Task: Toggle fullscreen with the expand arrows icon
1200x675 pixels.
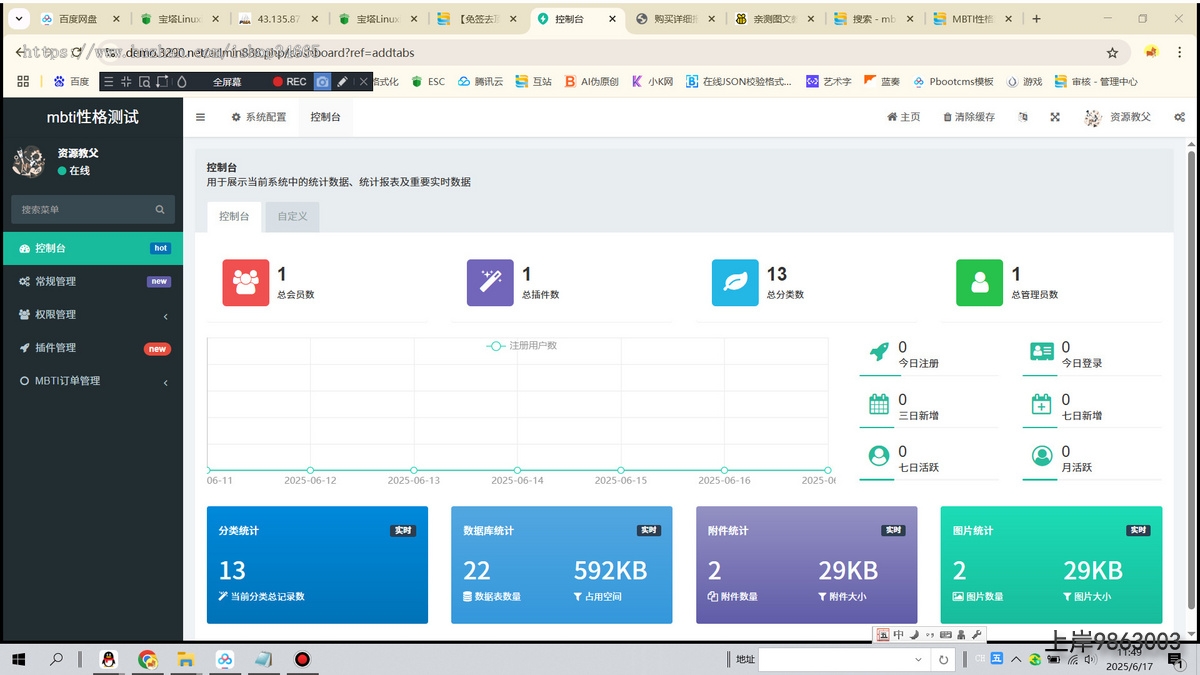Action: pyautogui.click(x=1054, y=117)
